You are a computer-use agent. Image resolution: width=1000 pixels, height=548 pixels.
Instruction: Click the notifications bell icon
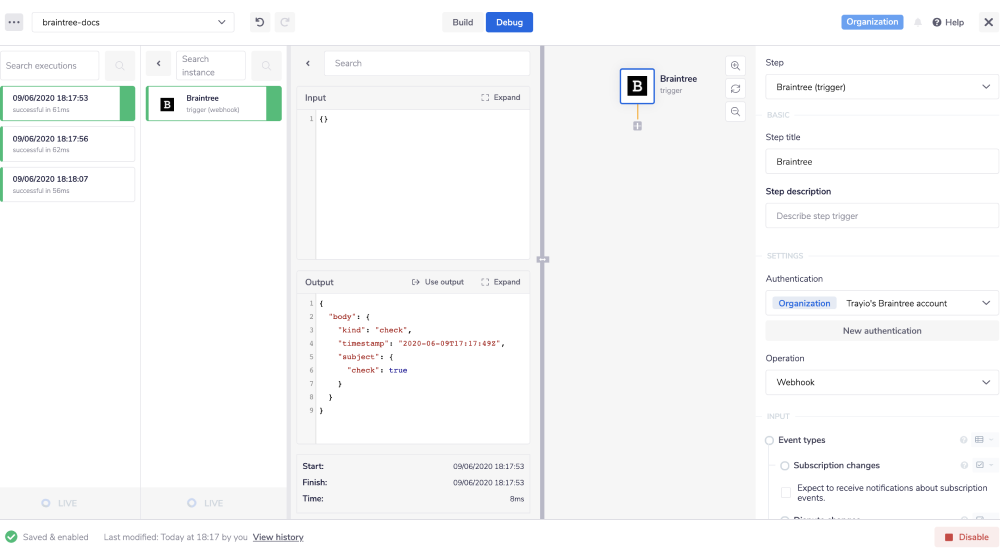point(918,22)
